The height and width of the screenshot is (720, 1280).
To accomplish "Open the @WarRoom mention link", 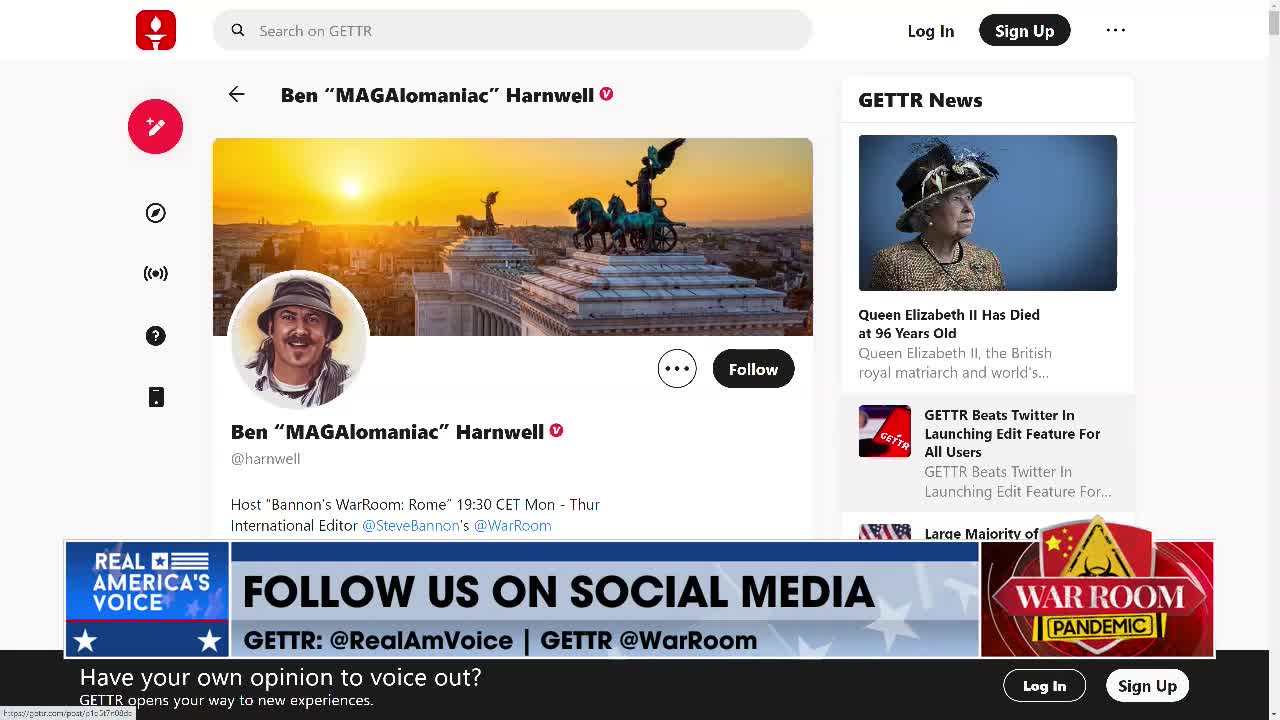I will 512,525.
